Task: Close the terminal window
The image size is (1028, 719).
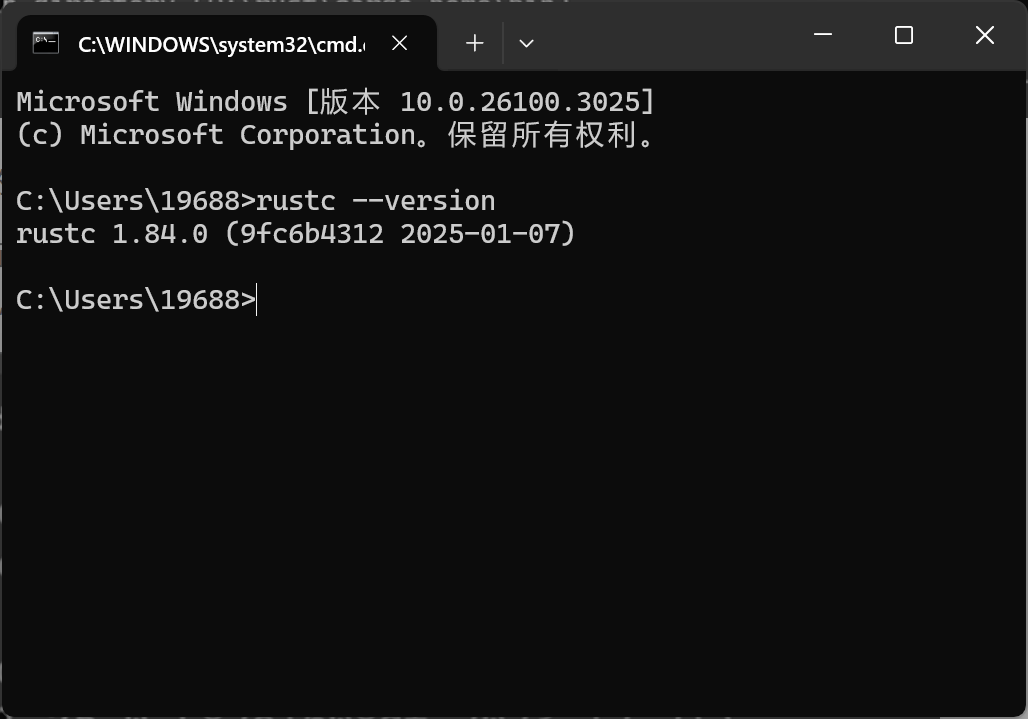Action: point(984,36)
